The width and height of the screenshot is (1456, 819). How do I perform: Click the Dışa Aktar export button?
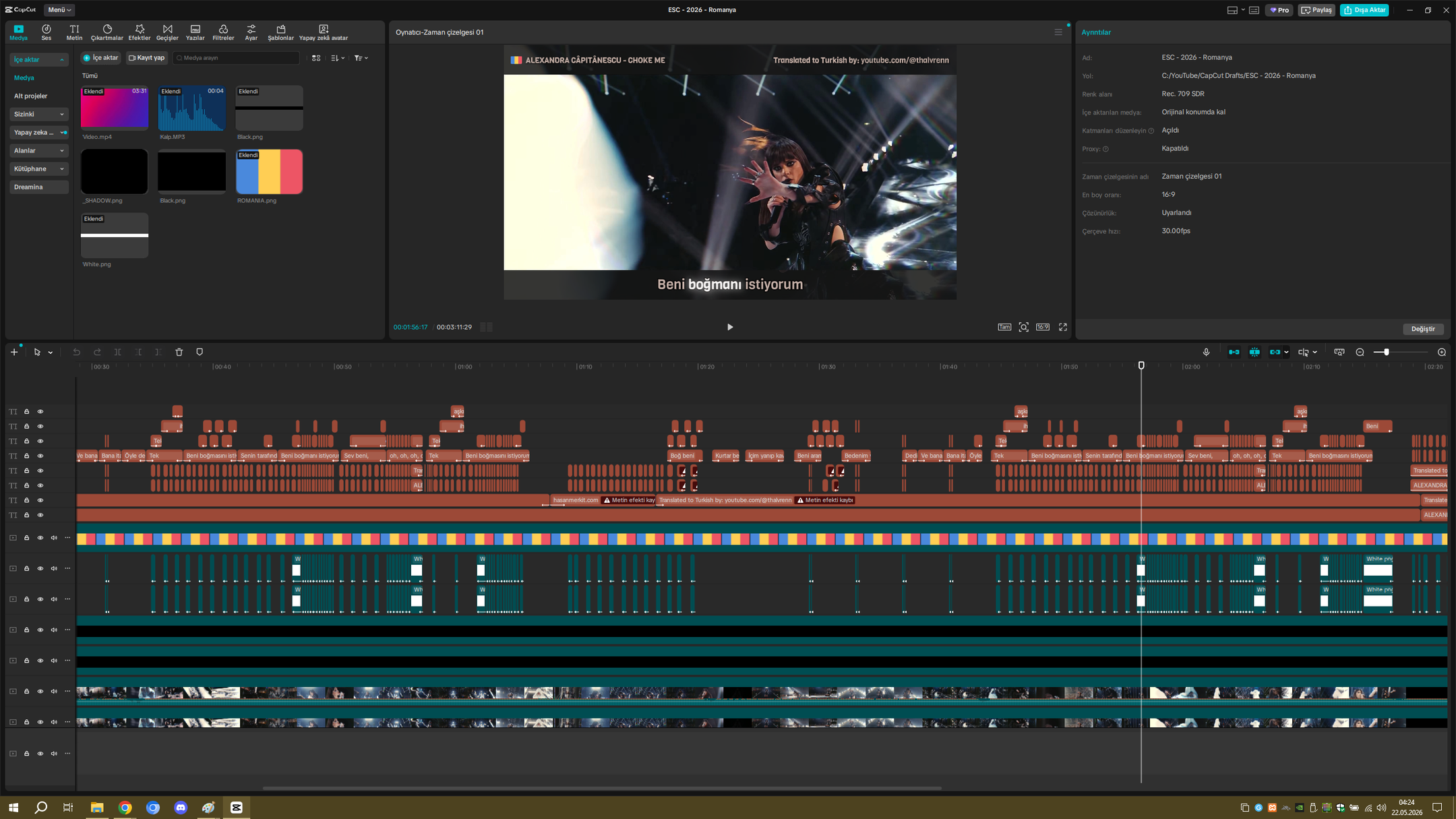point(1364,10)
